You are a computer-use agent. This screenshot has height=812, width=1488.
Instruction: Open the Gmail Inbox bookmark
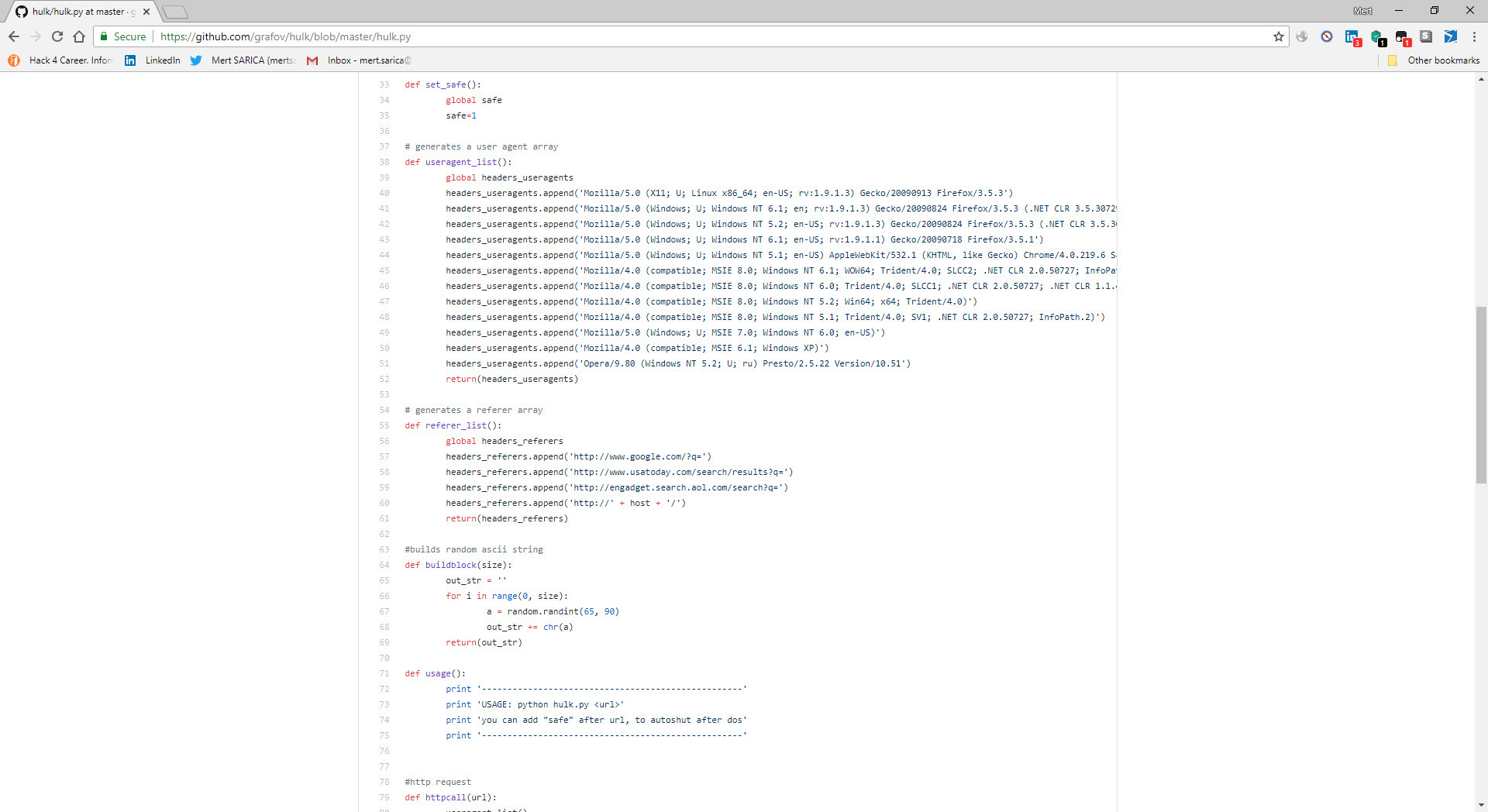[x=359, y=60]
